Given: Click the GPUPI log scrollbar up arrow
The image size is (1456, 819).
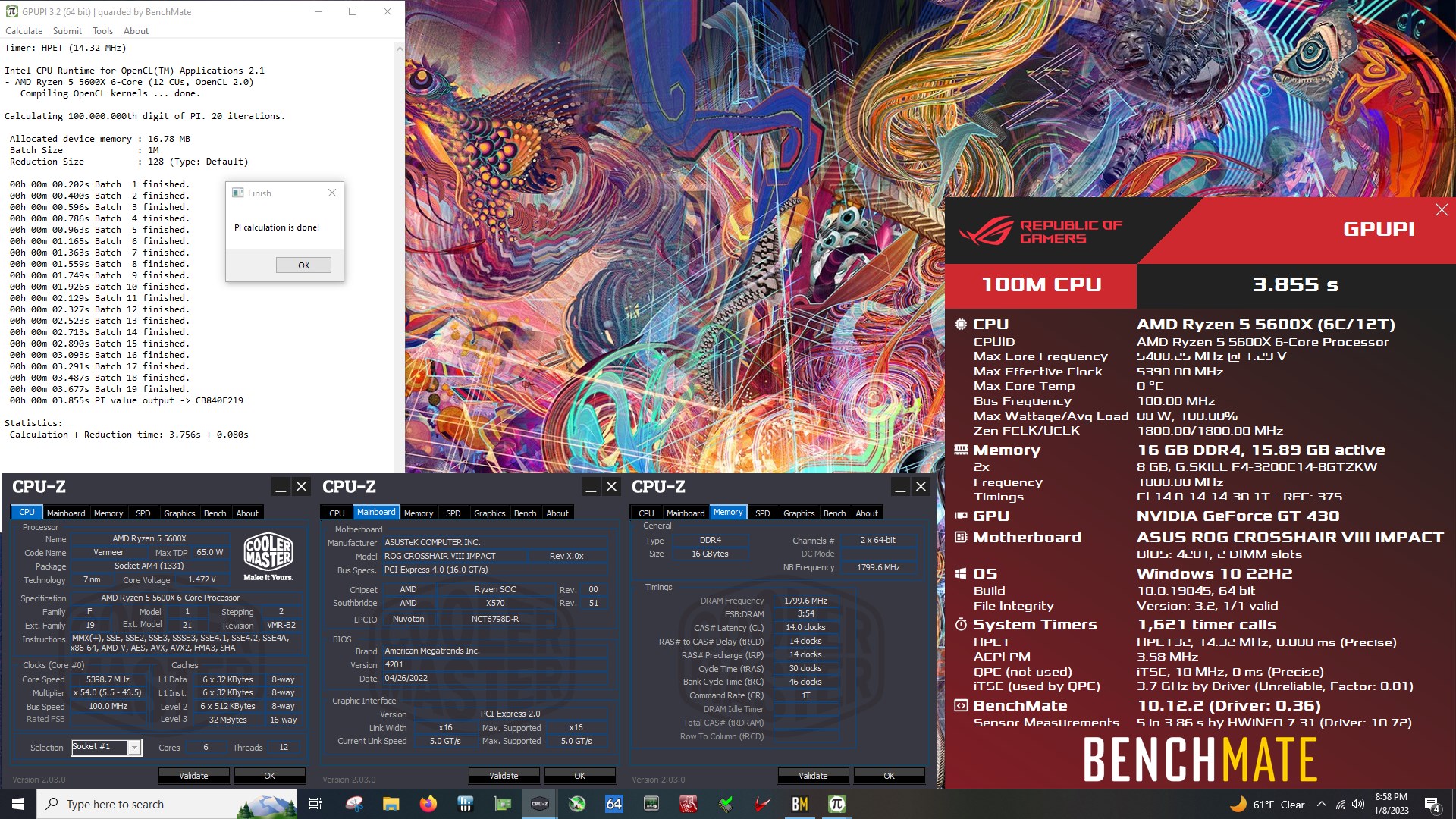Looking at the screenshot, I should 400,48.
